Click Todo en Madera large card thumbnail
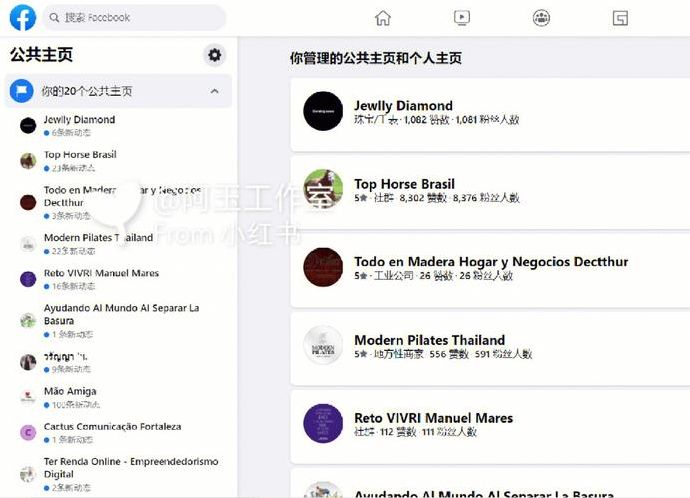 click(x=323, y=267)
